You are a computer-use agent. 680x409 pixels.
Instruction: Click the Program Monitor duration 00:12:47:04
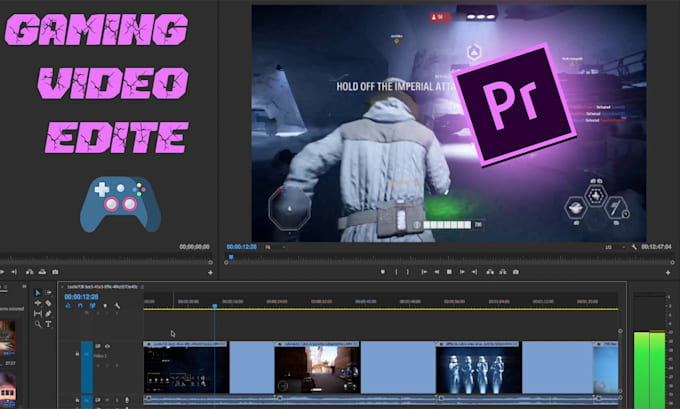tap(656, 247)
